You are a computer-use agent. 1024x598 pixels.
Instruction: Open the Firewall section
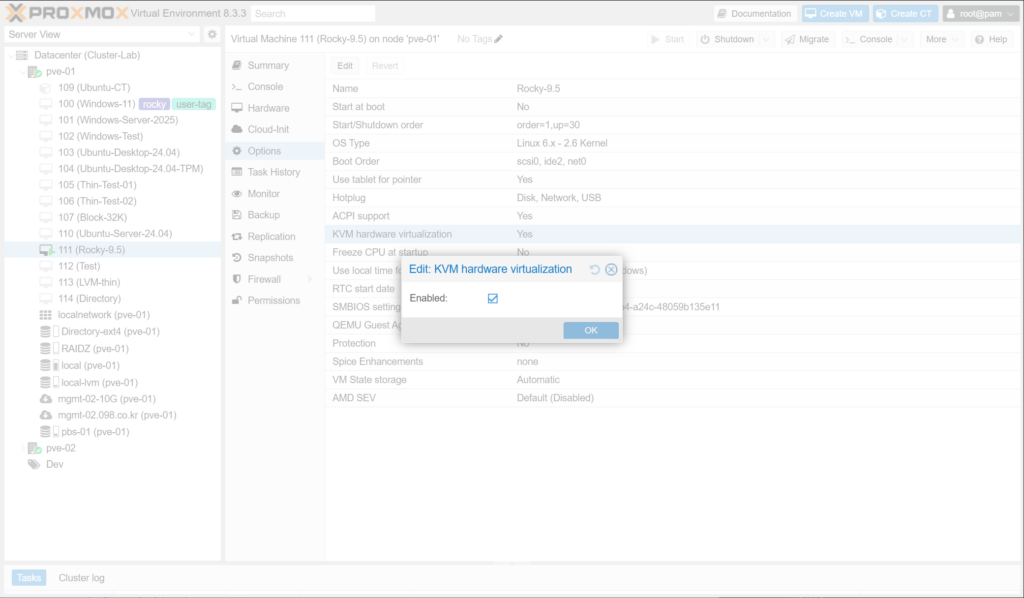264,279
